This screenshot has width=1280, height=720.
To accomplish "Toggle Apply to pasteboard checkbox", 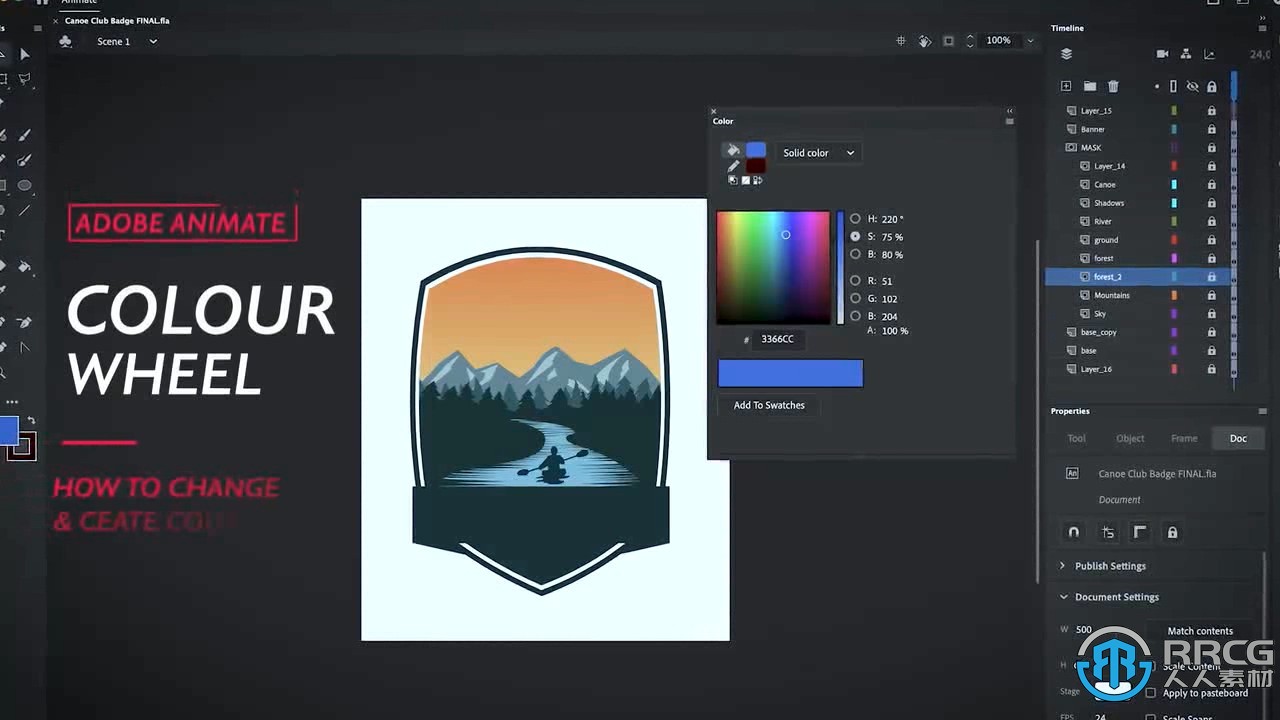I will point(1150,693).
